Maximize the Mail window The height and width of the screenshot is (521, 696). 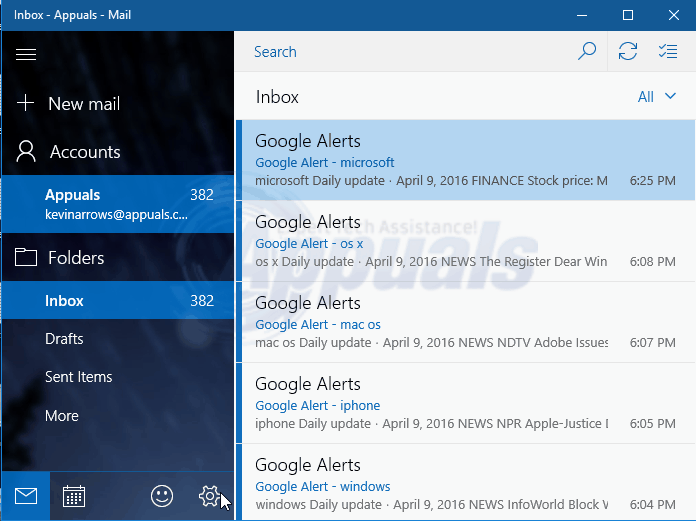[x=628, y=15]
